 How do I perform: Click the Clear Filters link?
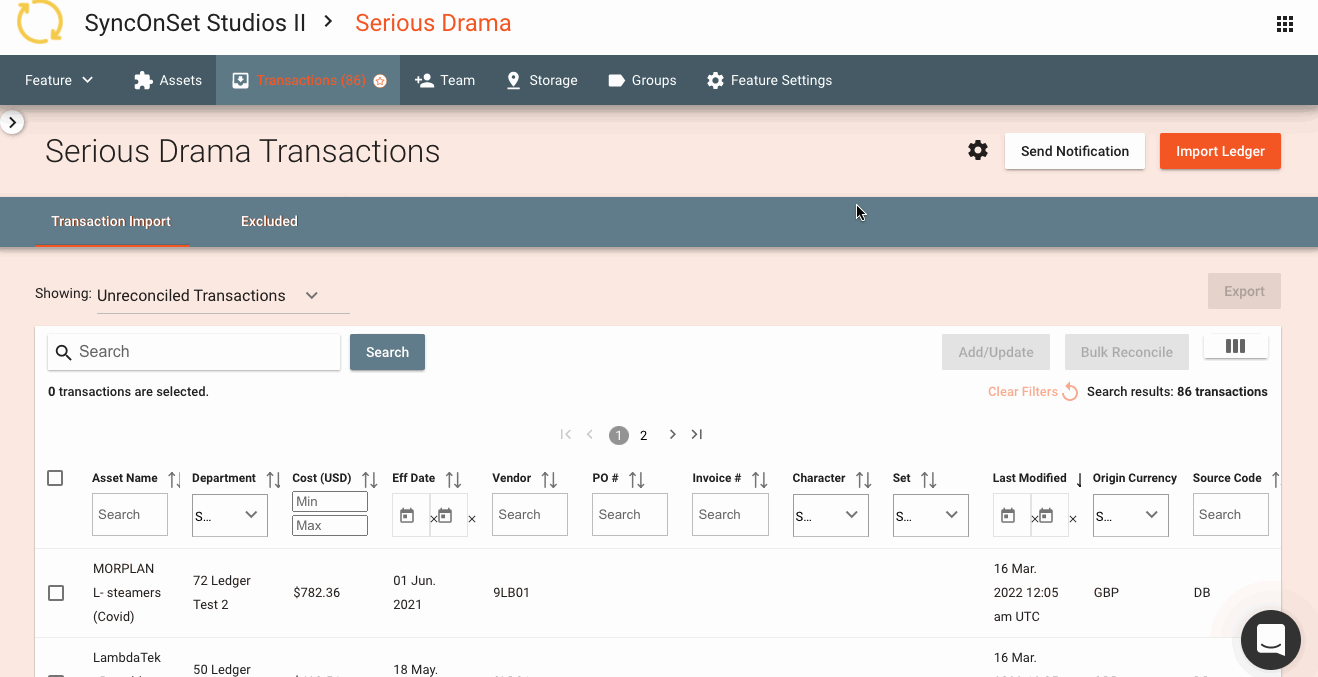pos(1023,392)
